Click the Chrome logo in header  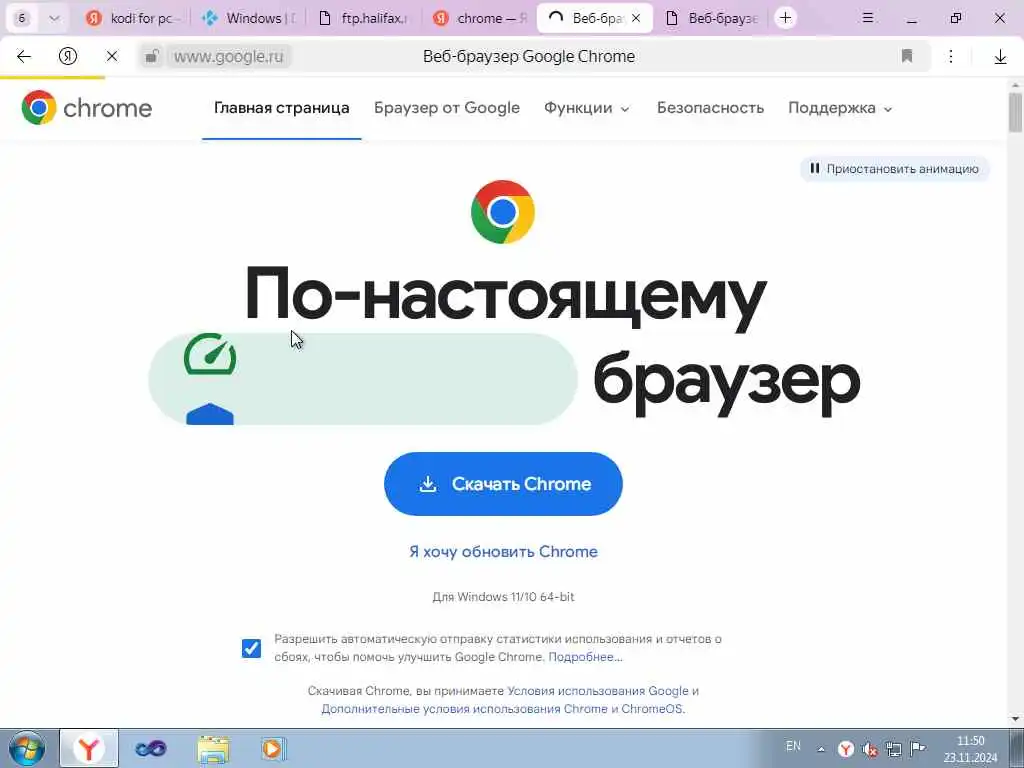(x=87, y=108)
